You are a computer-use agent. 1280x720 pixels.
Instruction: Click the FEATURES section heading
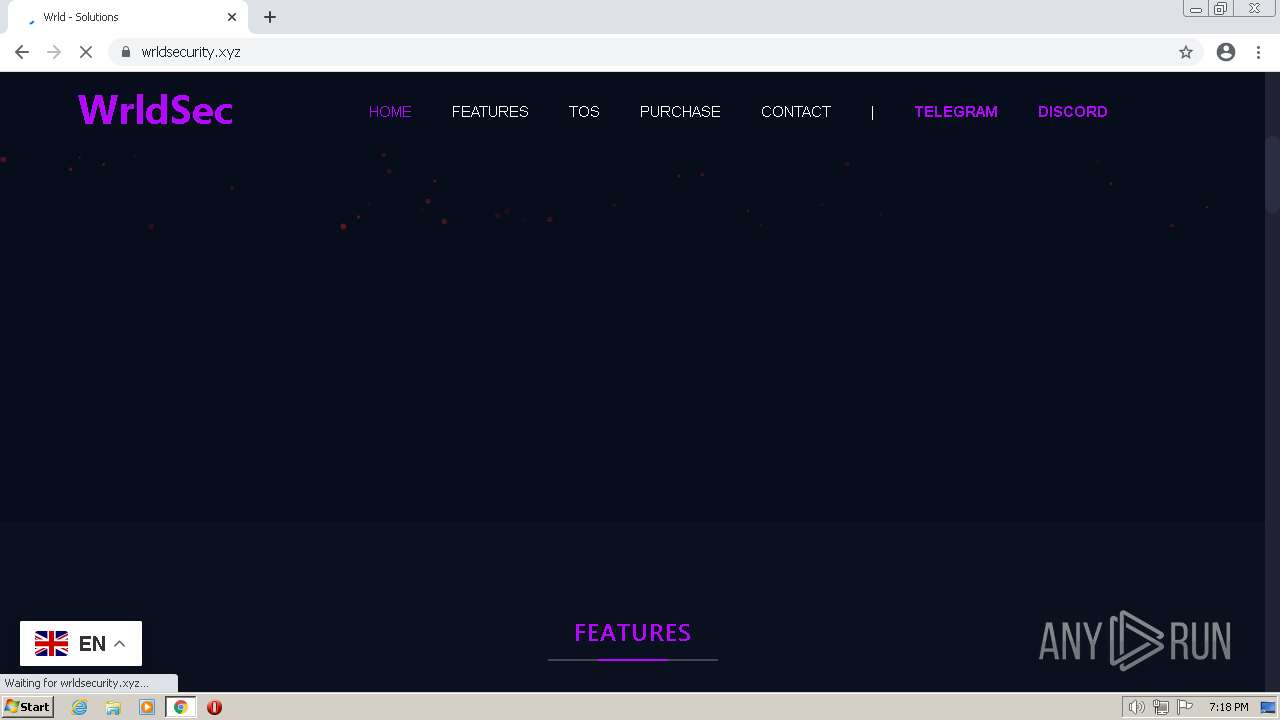(x=633, y=633)
